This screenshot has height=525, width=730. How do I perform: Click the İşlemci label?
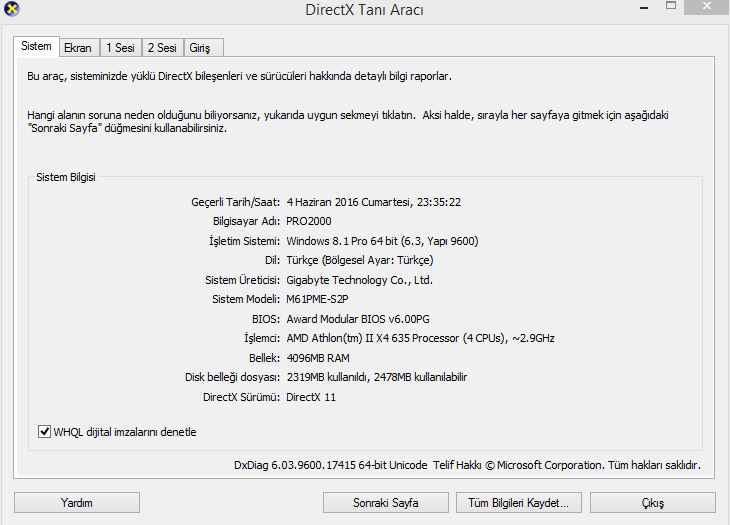point(262,338)
